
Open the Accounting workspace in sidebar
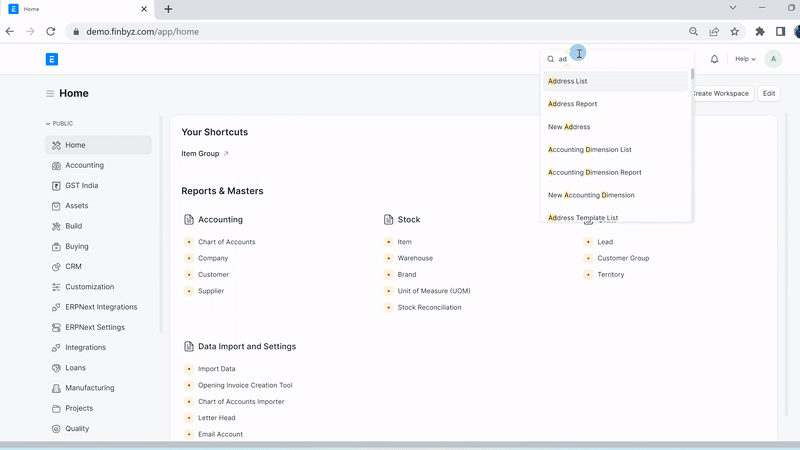pyautogui.click(x=84, y=165)
